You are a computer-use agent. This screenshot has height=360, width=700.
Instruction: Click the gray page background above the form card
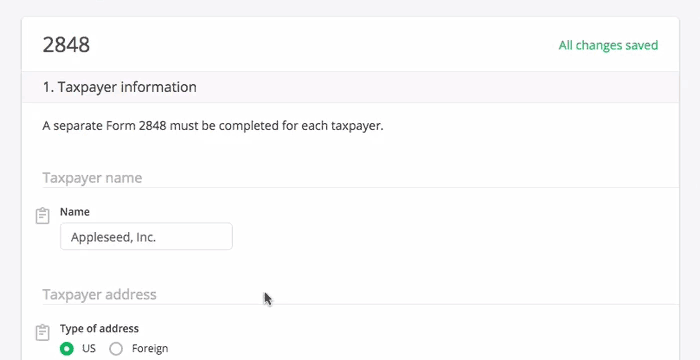coord(350,8)
